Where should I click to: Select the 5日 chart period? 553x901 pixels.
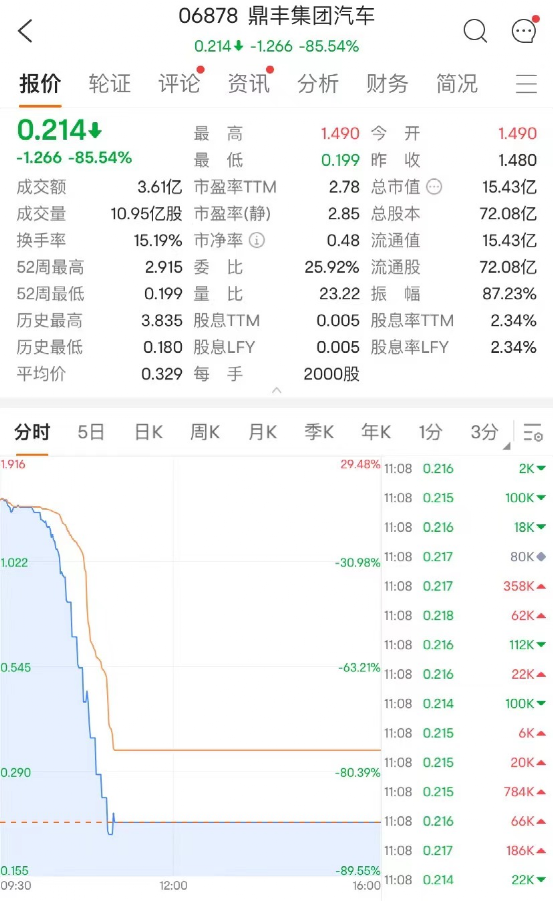click(x=91, y=432)
